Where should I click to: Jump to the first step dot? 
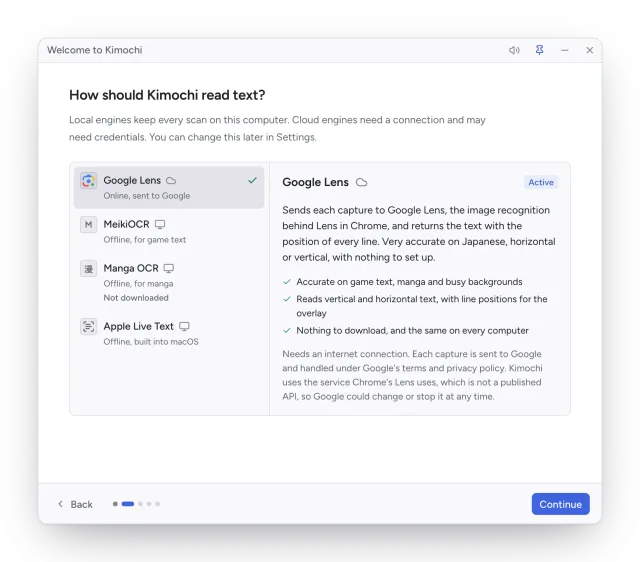point(115,504)
